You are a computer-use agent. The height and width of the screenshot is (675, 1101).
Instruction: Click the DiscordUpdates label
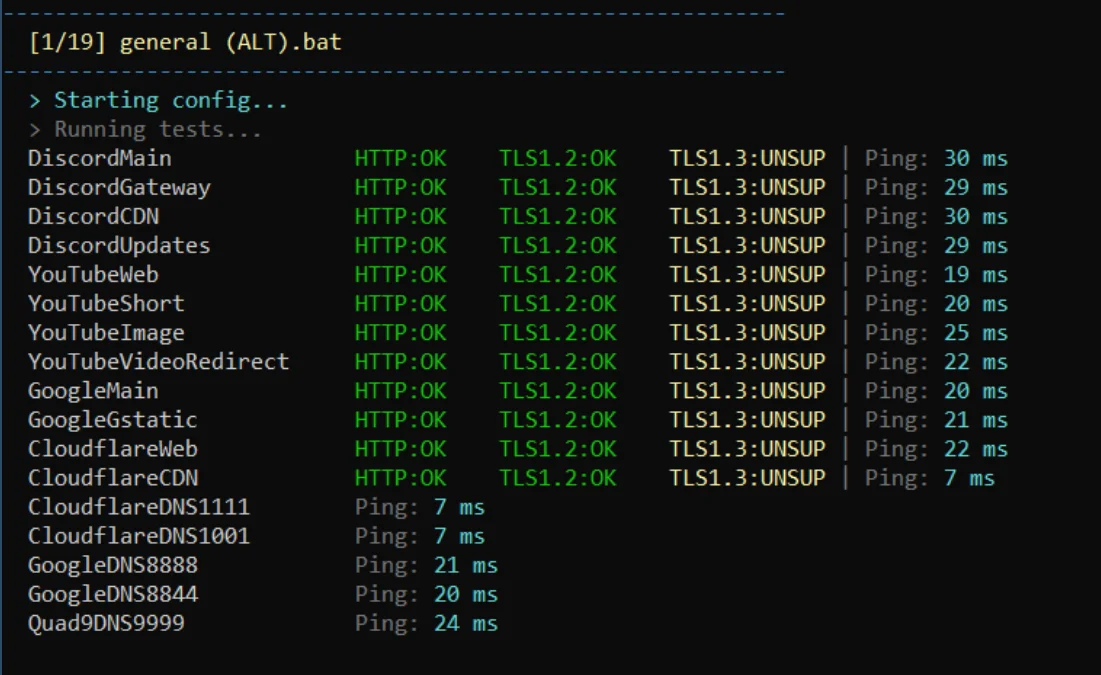coord(119,246)
